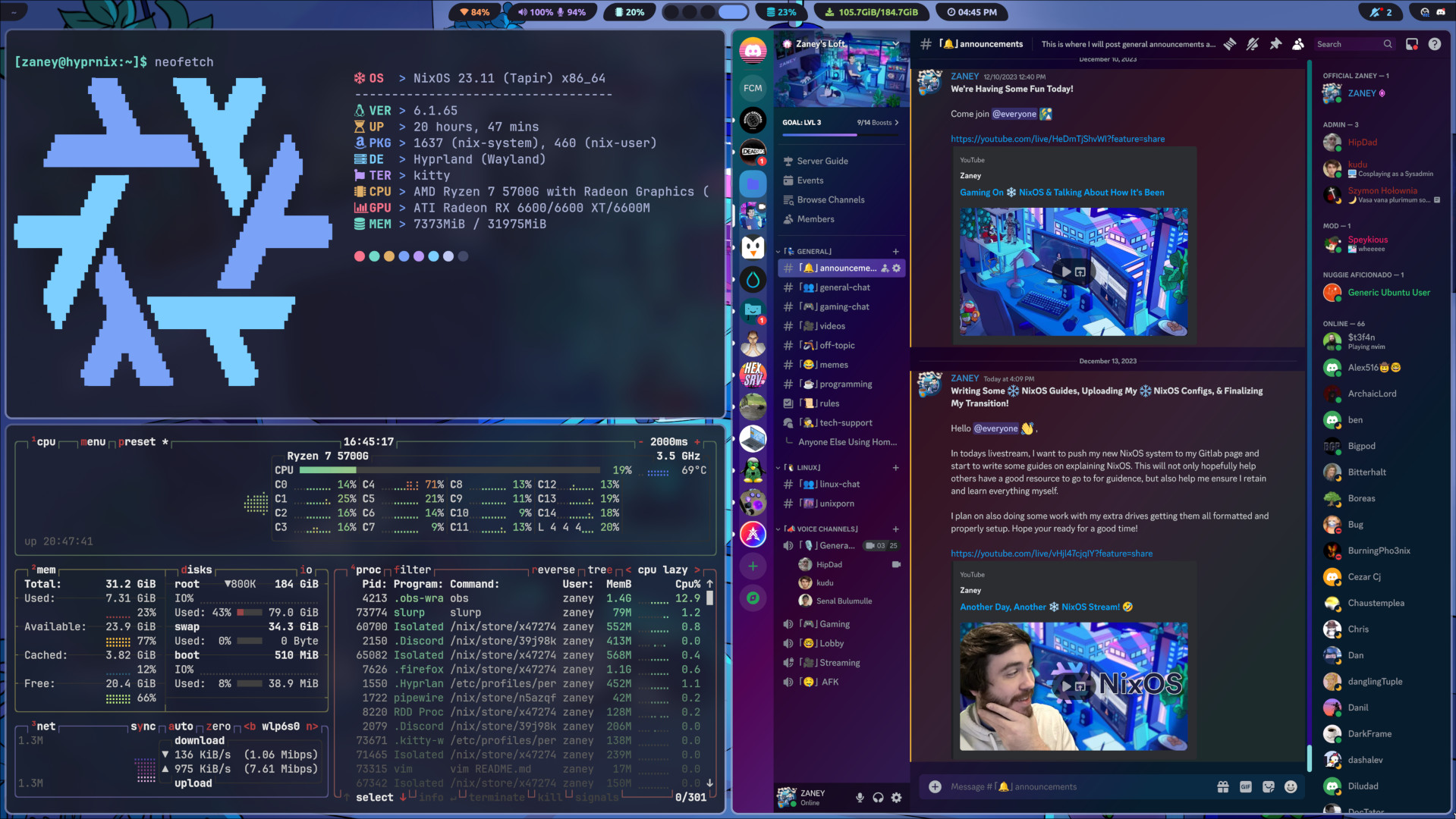1456x819 pixels.
Task: Click the help question mark icon
Action: (1435, 44)
